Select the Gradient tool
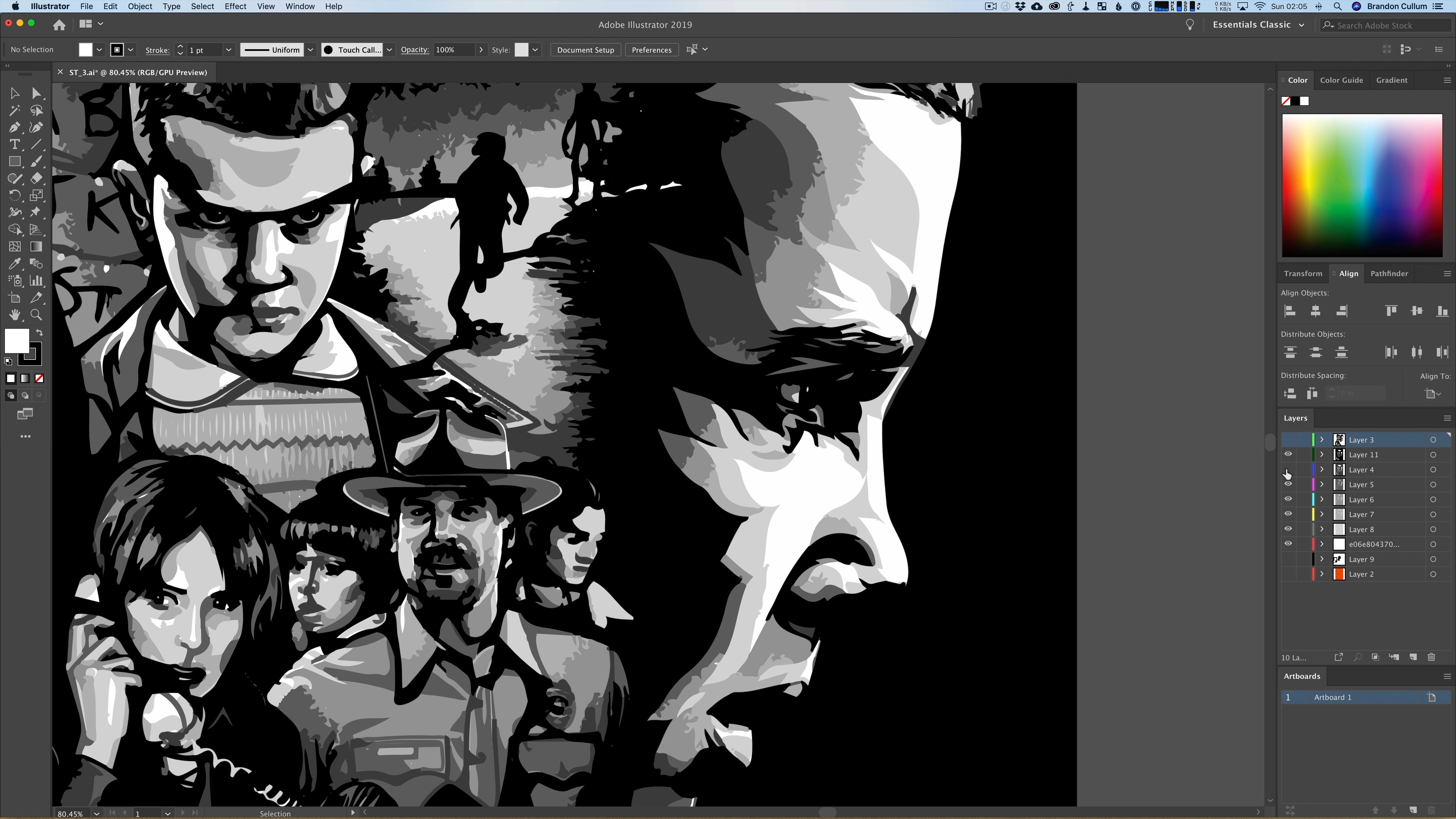The width and height of the screenshot is (1456, 819). (x=36, y=246)
